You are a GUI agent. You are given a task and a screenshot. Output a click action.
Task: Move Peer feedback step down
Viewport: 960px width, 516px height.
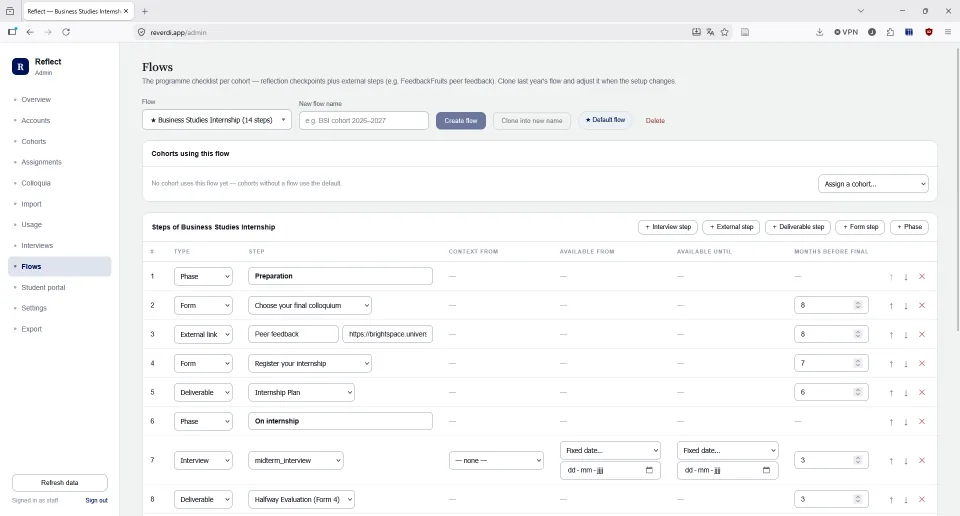click(x=906, y=335)
